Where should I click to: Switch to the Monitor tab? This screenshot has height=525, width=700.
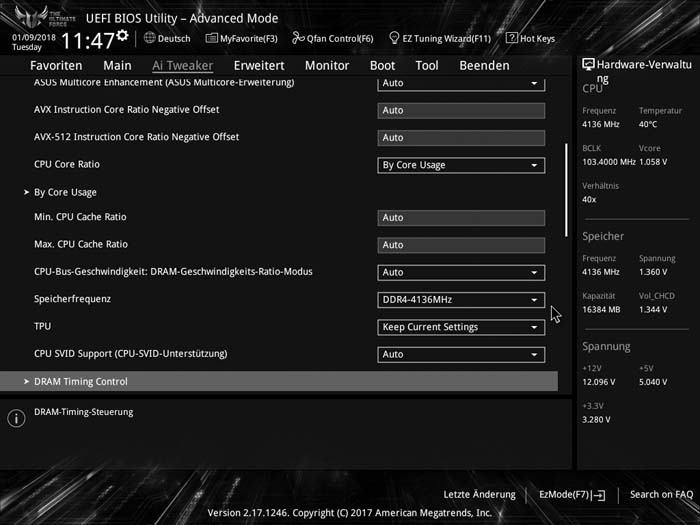click(327, 66)
